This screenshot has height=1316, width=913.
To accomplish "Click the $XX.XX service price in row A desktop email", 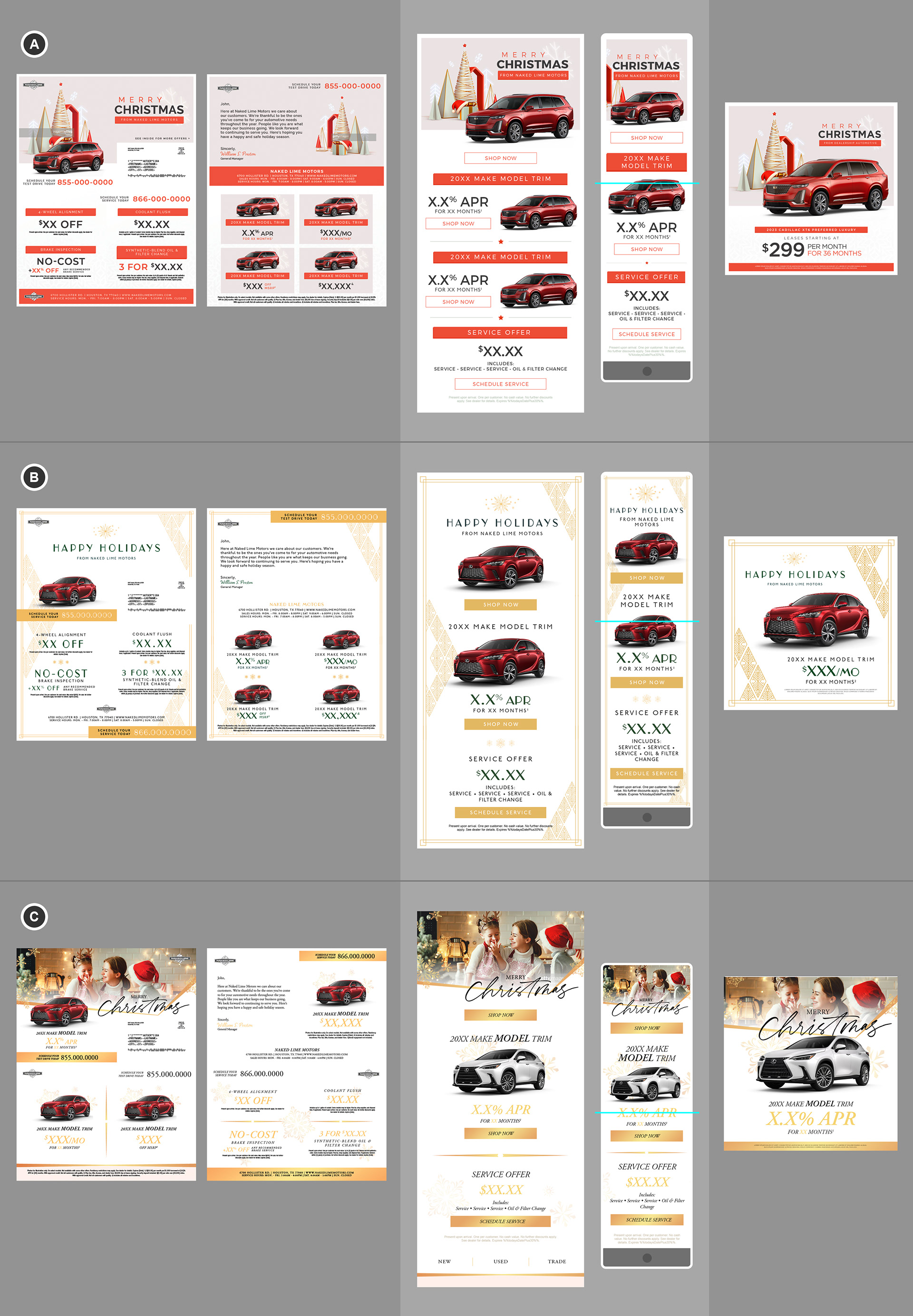I will pyautogui.click(x=501, y=351).
